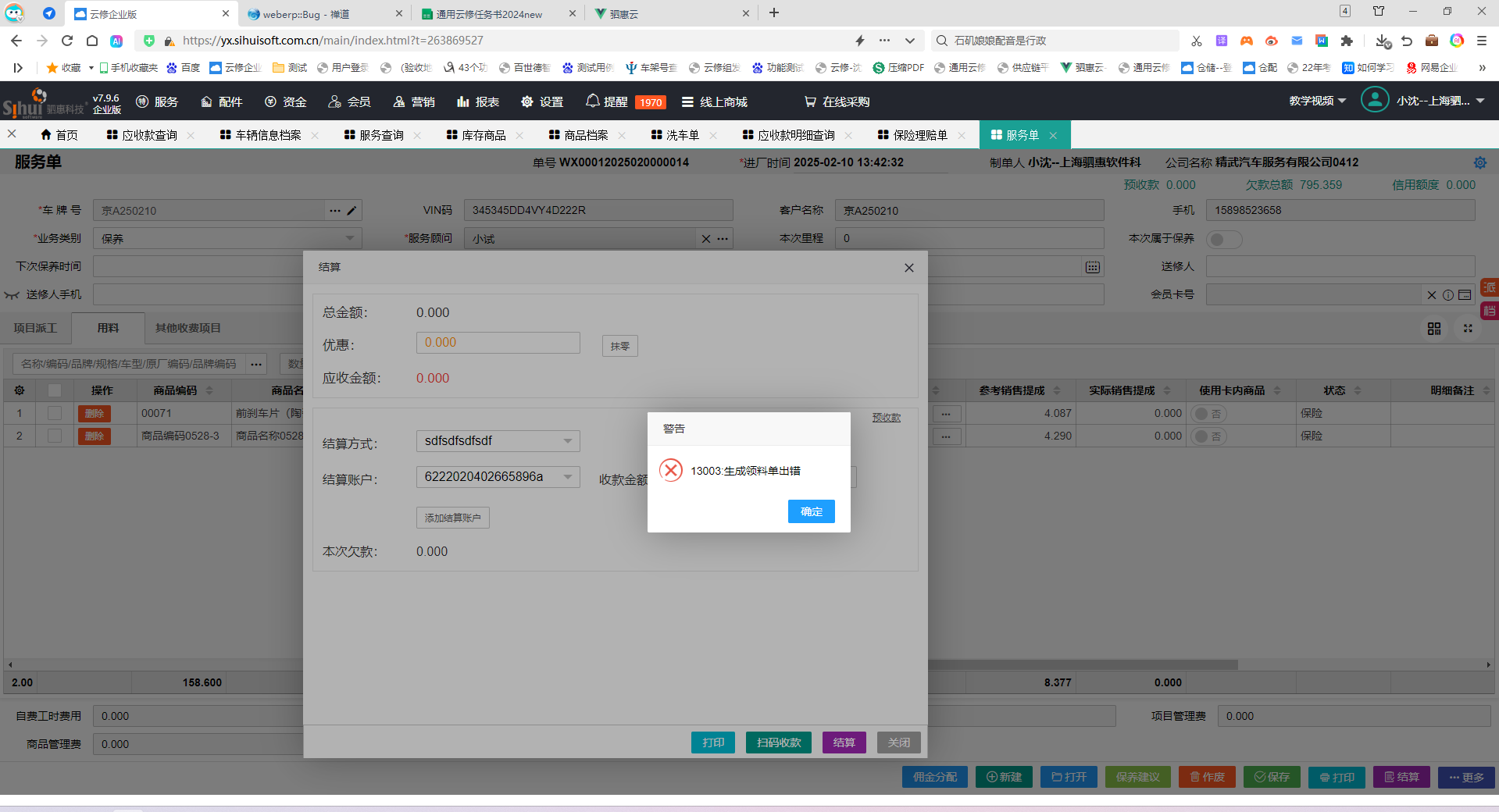The image size is (1499, 812).
Task: Switch to the 项目派工 tab
Action: pyautogui.click(x=36, y=329)
